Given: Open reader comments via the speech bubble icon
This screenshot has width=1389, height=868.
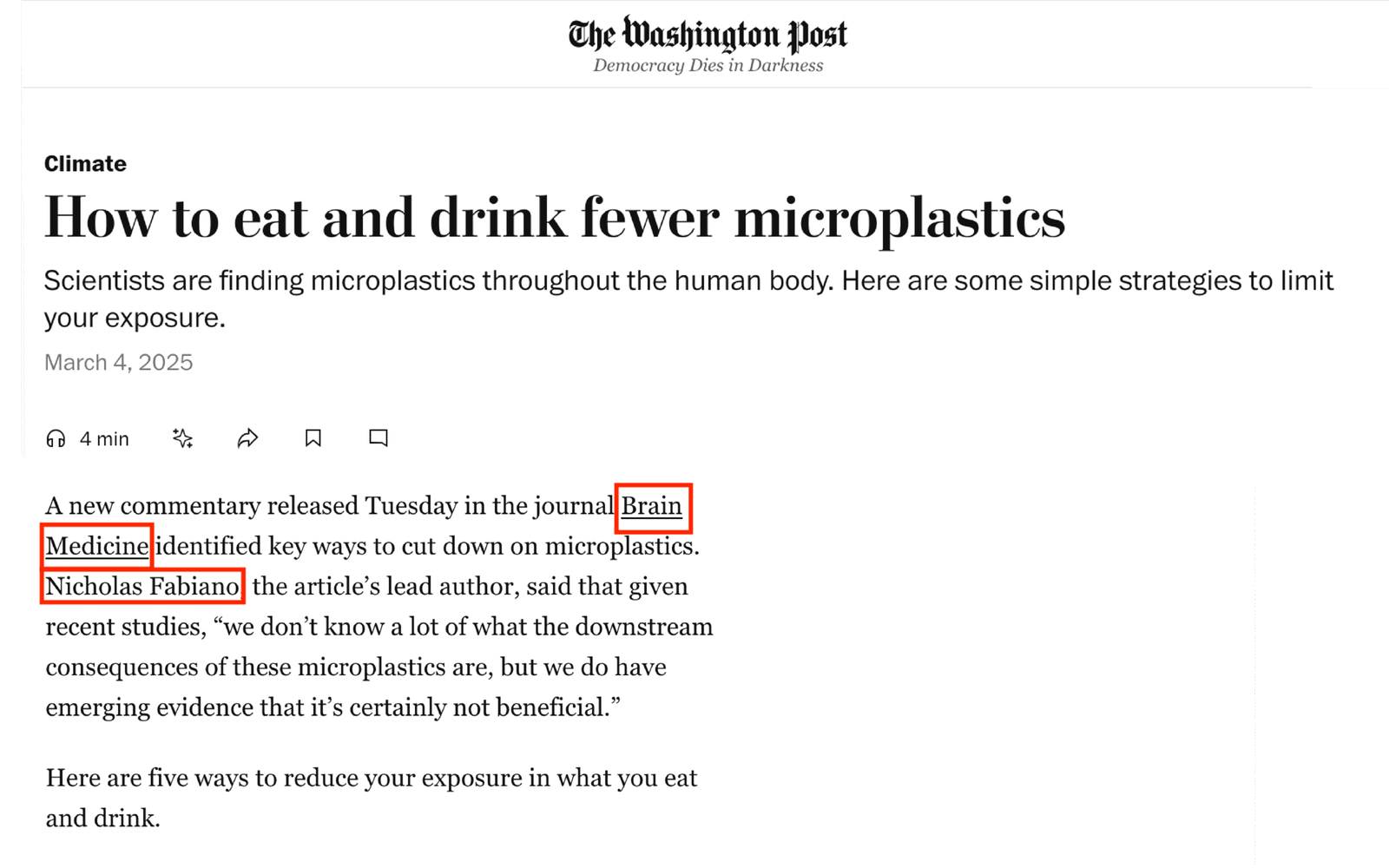Looking at the screenshot, I should [378, 438].
